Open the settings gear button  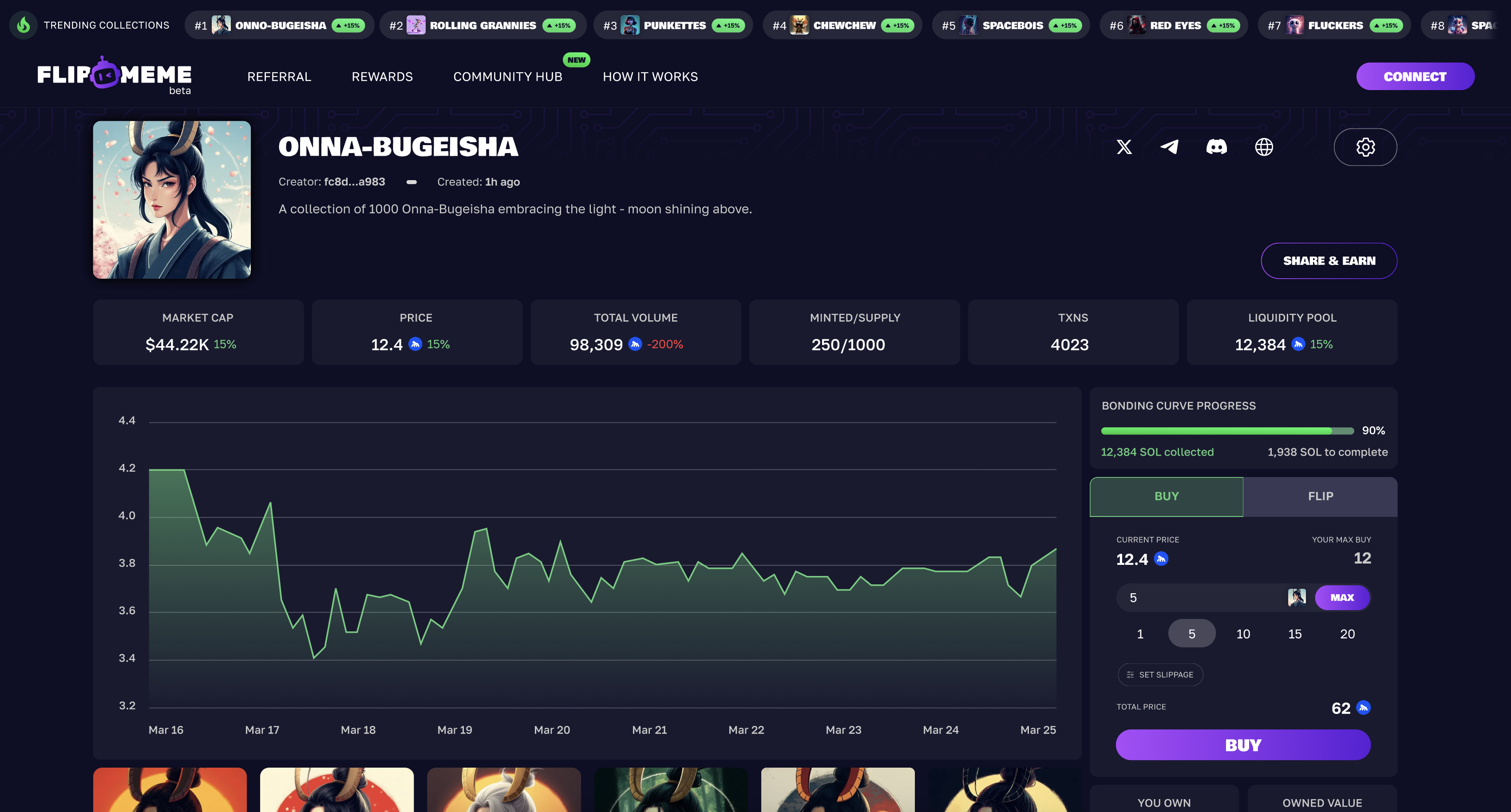1365,146
